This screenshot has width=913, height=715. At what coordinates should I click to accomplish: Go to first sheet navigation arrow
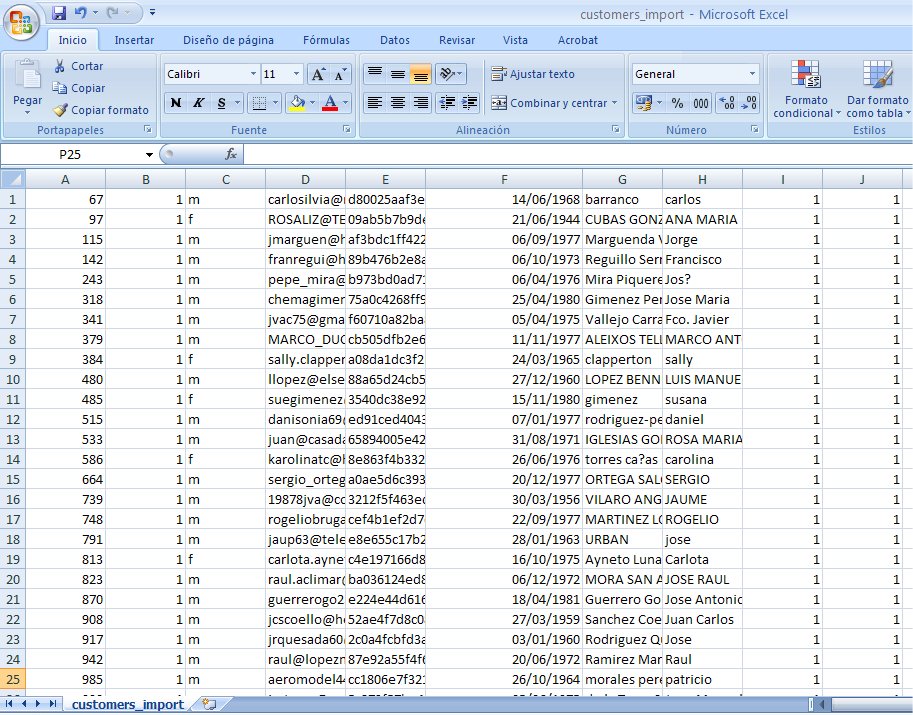point(9,704)
